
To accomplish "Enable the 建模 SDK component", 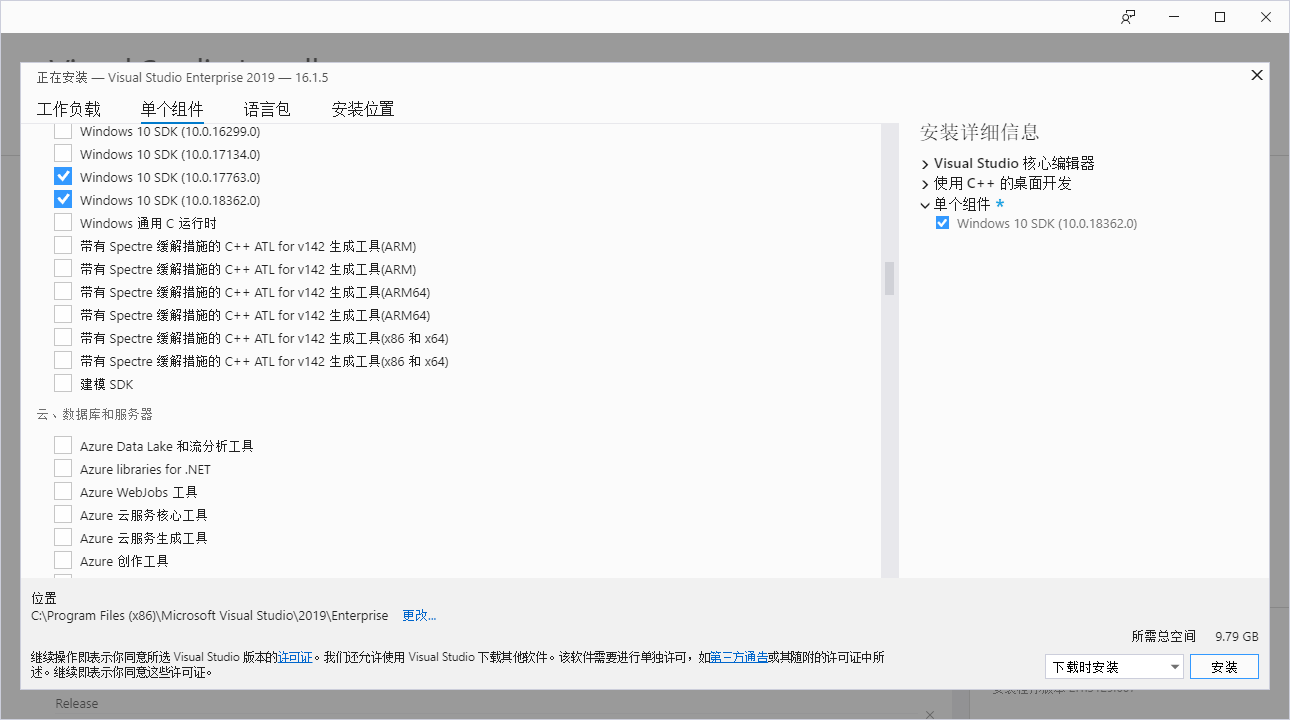I will pos(63,384).
